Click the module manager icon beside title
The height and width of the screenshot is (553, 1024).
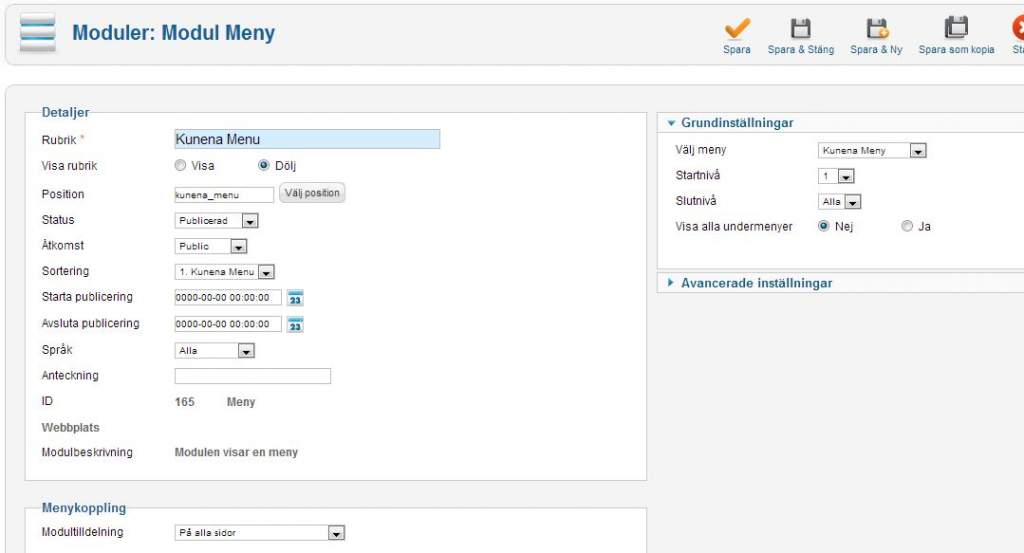pyautogui.click(x=38, y=33)
